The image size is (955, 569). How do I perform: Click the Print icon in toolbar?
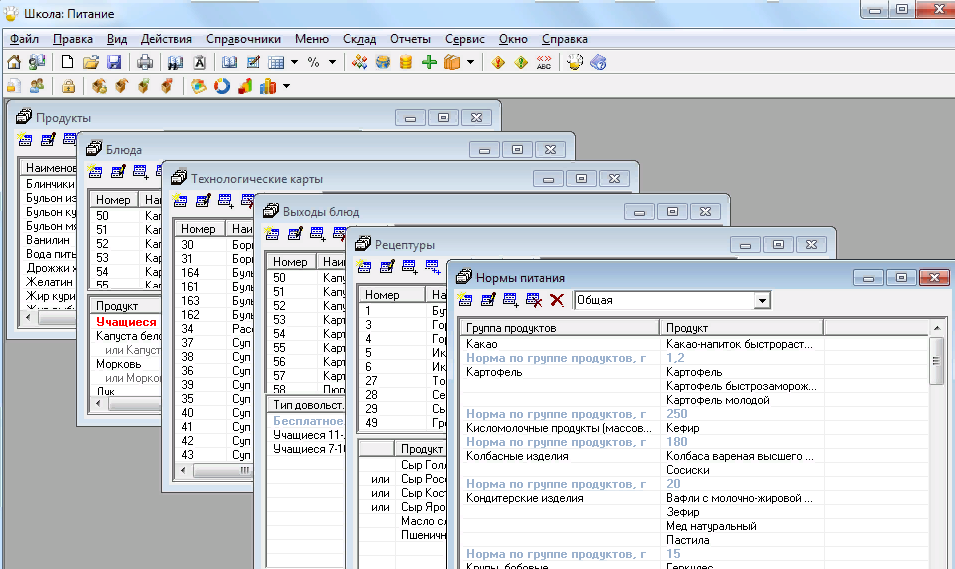pos(144,62)
